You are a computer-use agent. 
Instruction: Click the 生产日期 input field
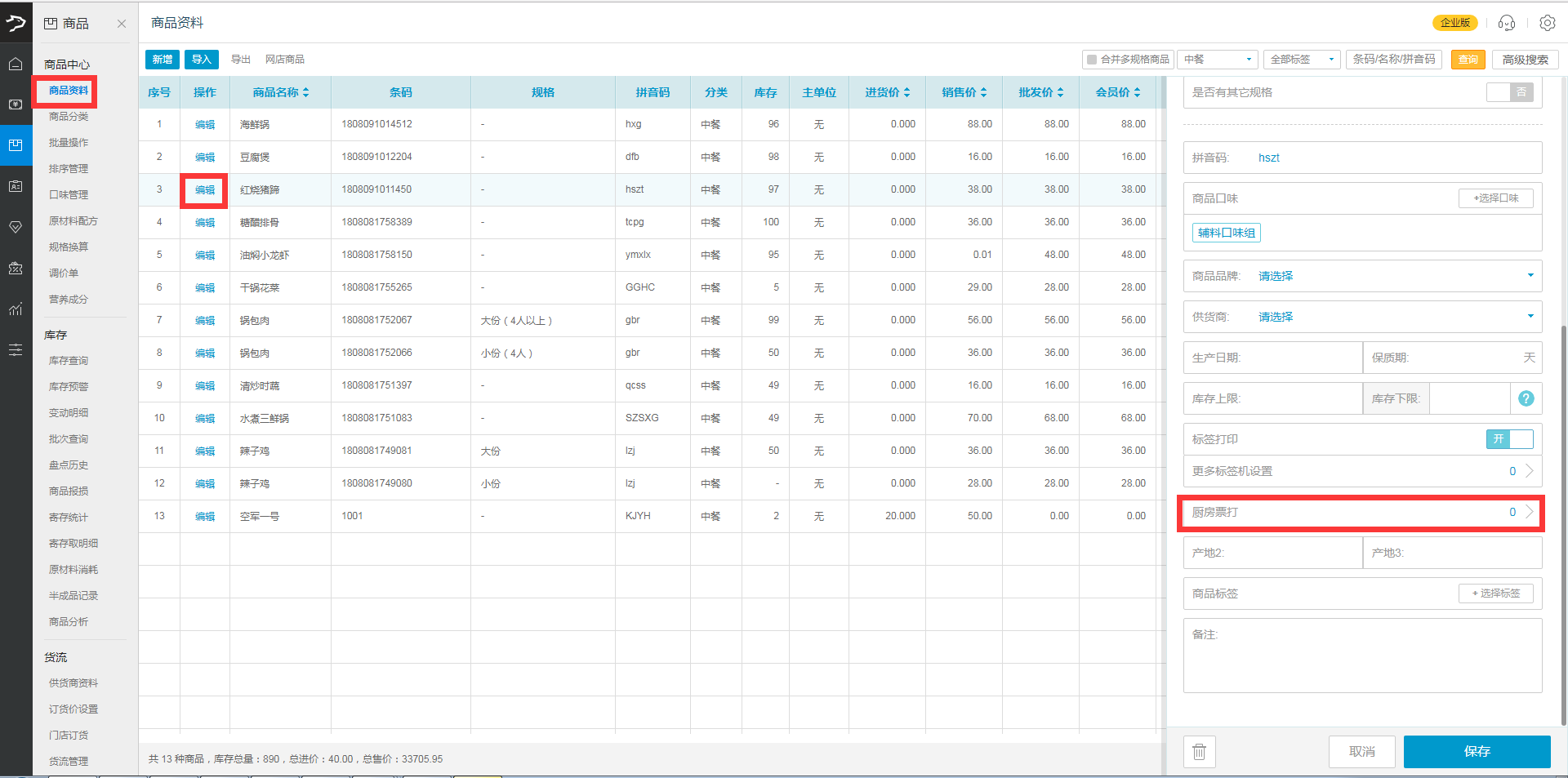pos(1272,358)
